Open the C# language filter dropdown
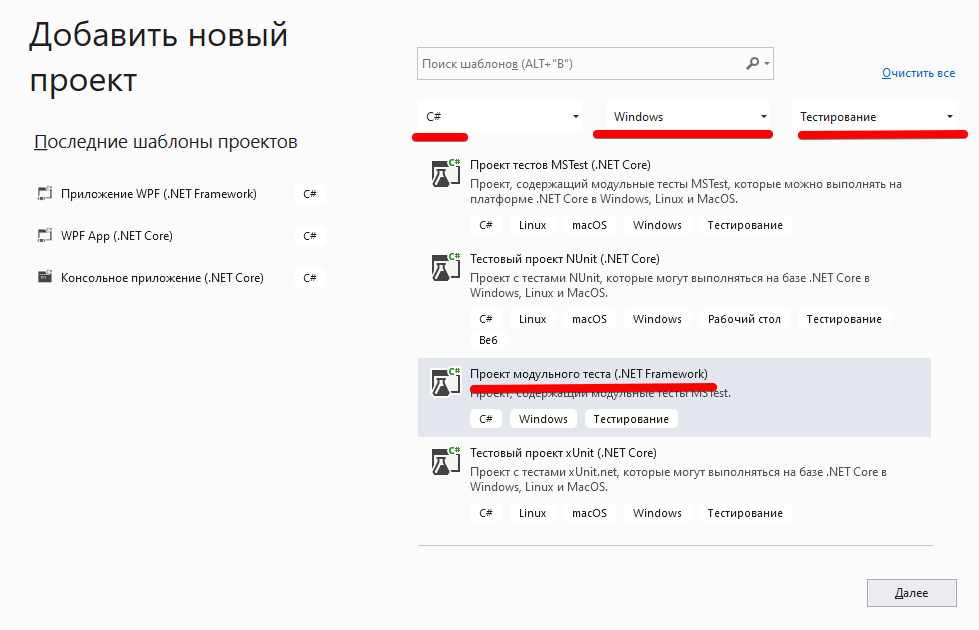 click(500, 117)
